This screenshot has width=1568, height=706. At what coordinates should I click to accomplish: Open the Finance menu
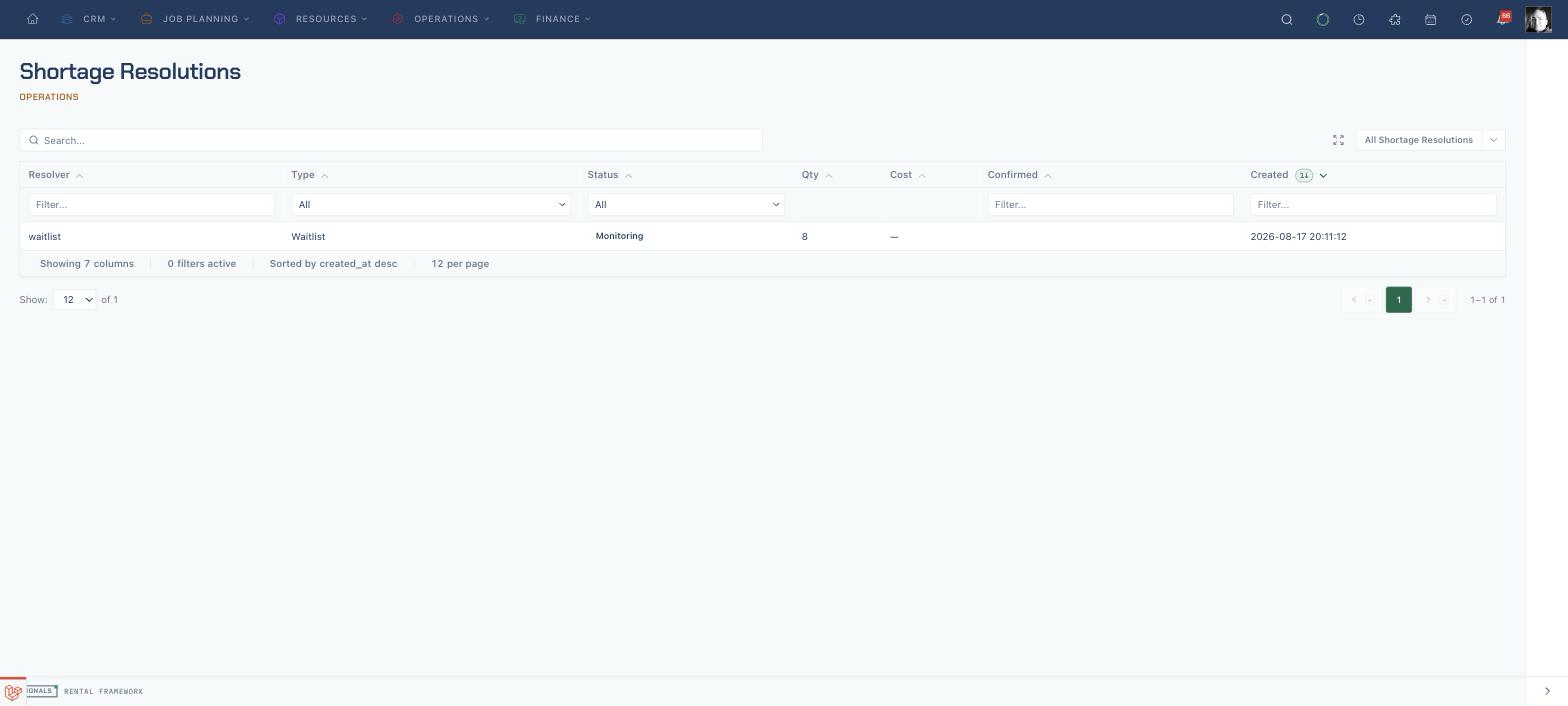point(552,19)
